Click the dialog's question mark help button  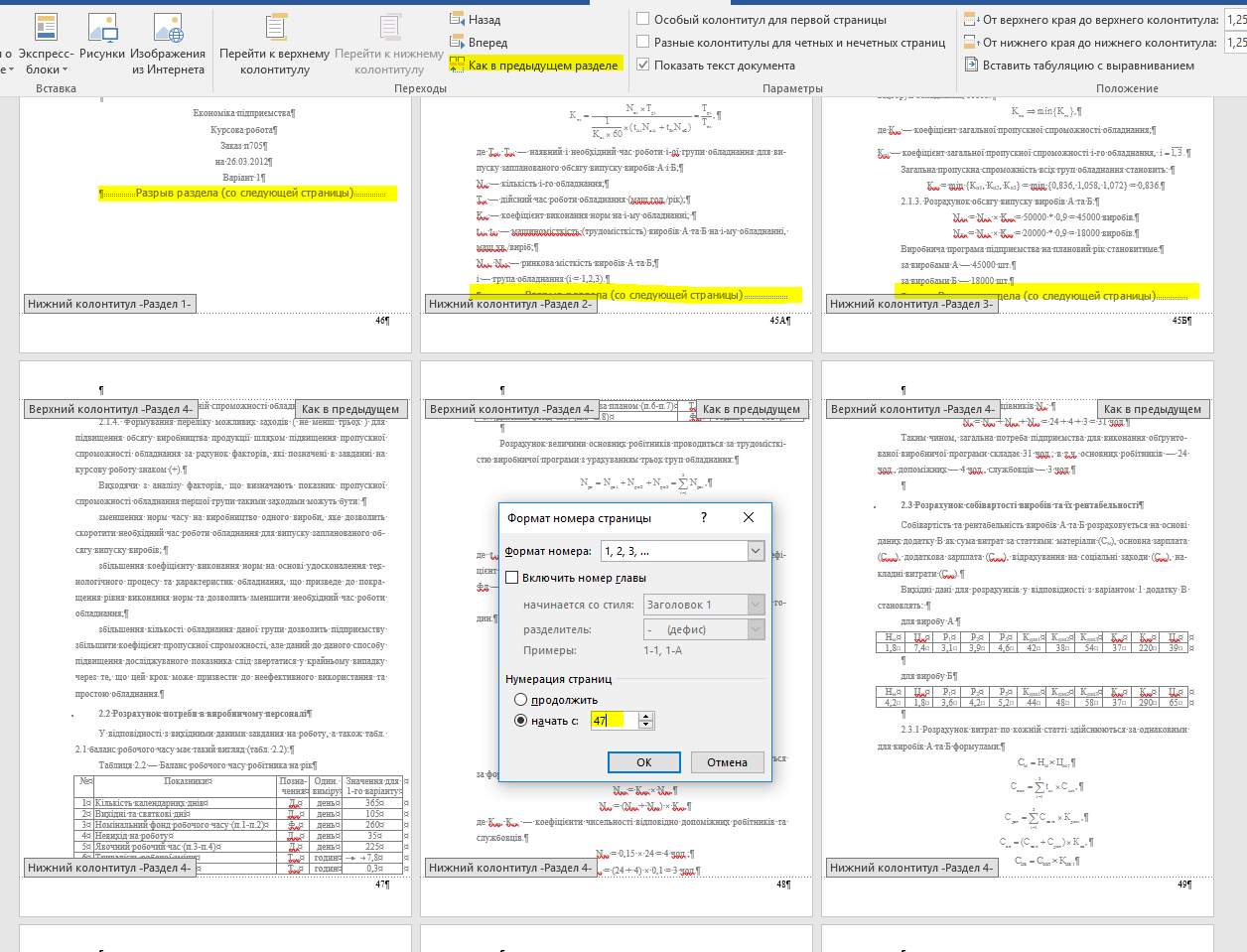click(704, 517)
